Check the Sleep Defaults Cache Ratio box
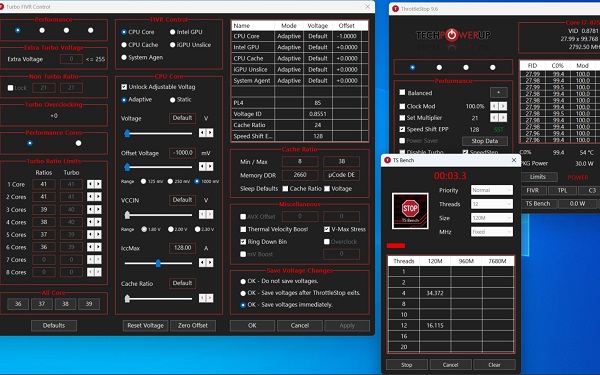Screen dimensions: 600x375 pos(285,189)
